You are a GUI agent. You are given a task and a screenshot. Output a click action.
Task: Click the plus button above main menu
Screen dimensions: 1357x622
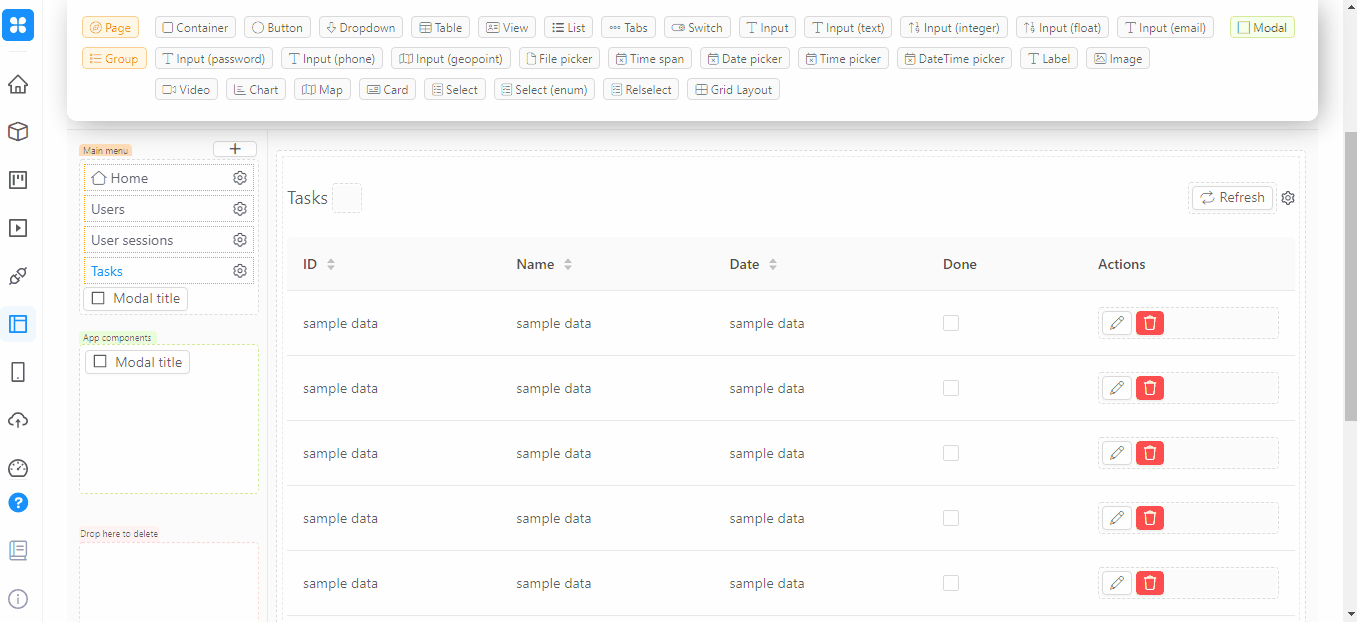click(x=235, y=149)
